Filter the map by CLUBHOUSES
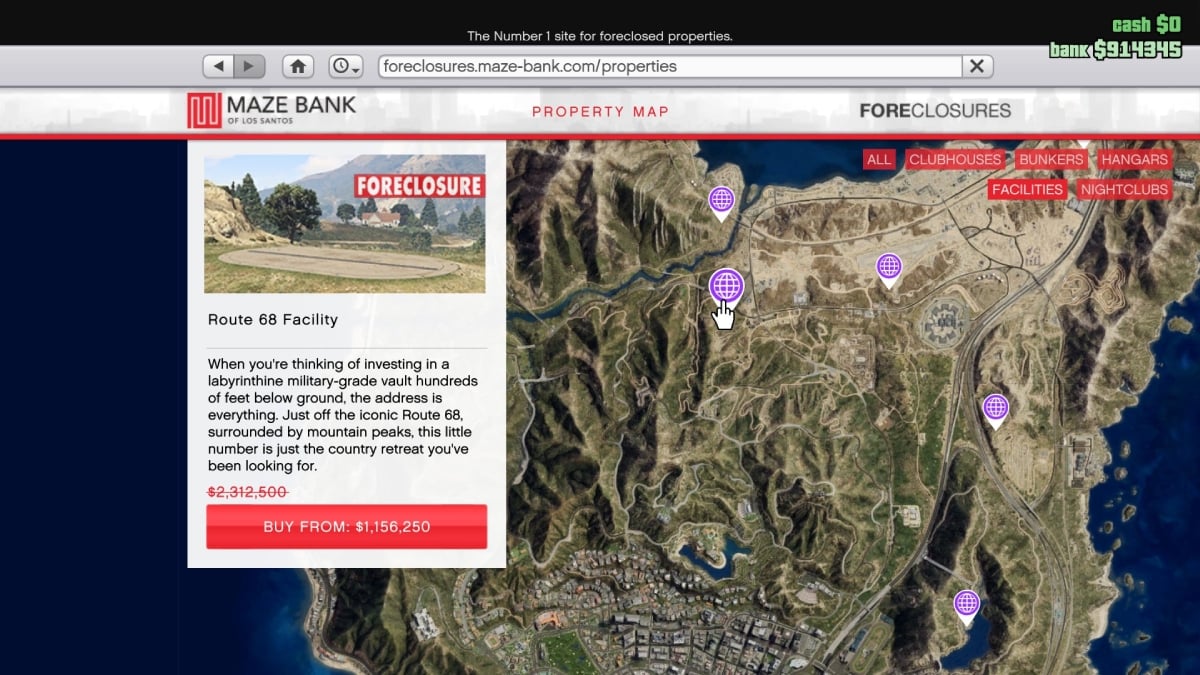The width and height of the screenshot is (1200, 675). 954,160
